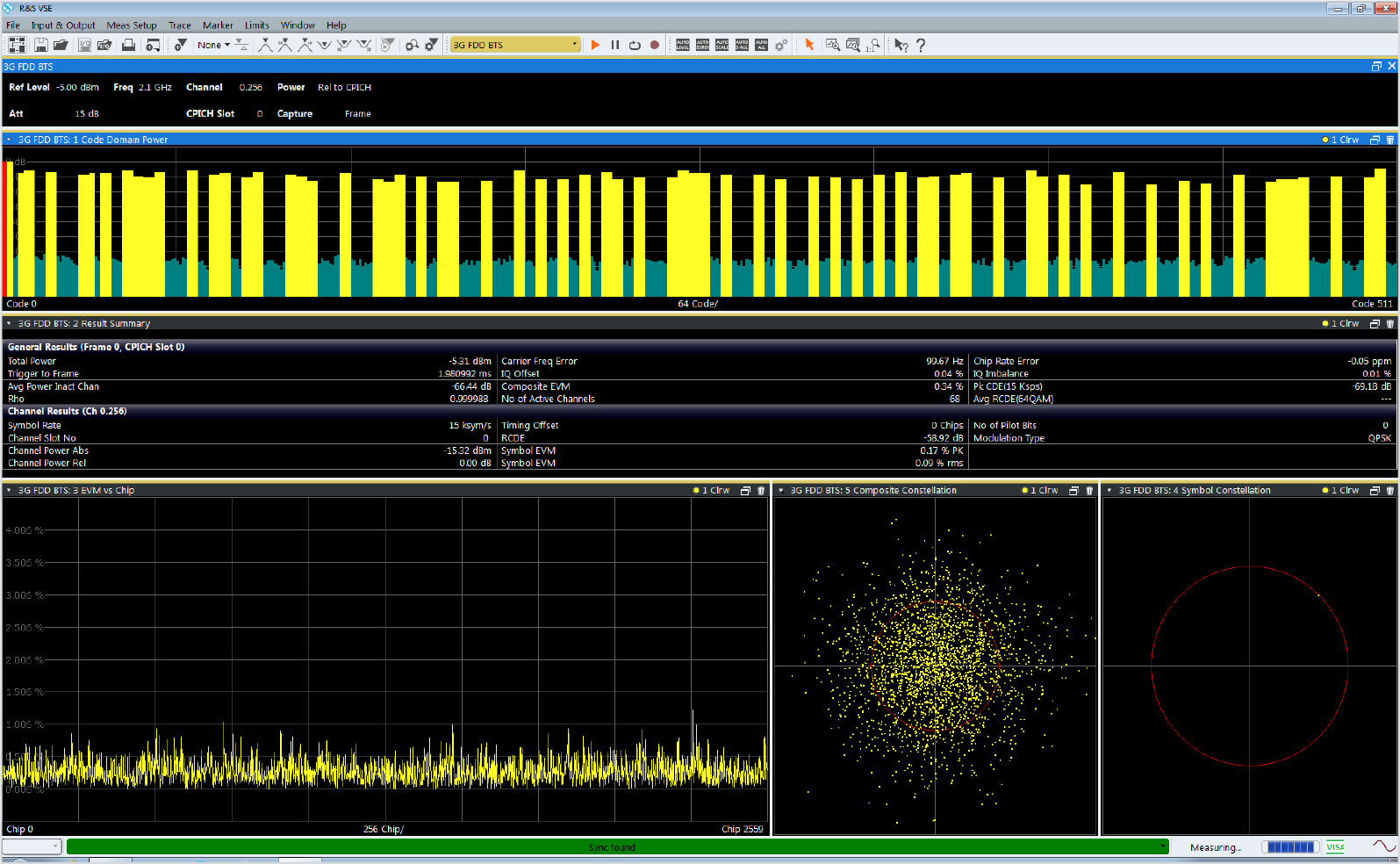
Task: Delete the EVM vs Chip window with trash icon
Action: point(761,491)
